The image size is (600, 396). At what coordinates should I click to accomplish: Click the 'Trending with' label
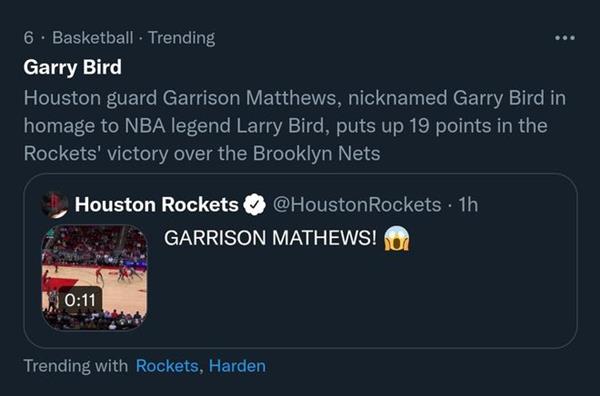(76, 366)
